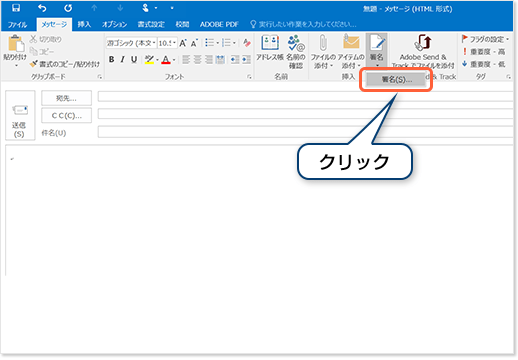The width and height of the screenshot is (518, 360).
Task: Apply yellow text highlight color
Action: [x=149, y=60]
